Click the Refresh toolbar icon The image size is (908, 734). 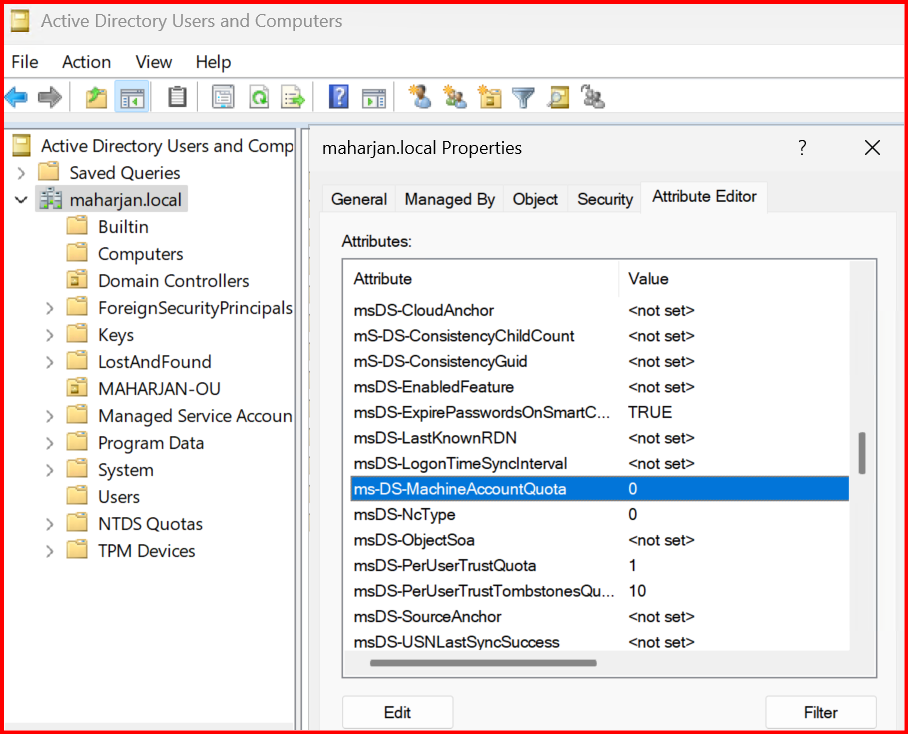click(258, 97)
